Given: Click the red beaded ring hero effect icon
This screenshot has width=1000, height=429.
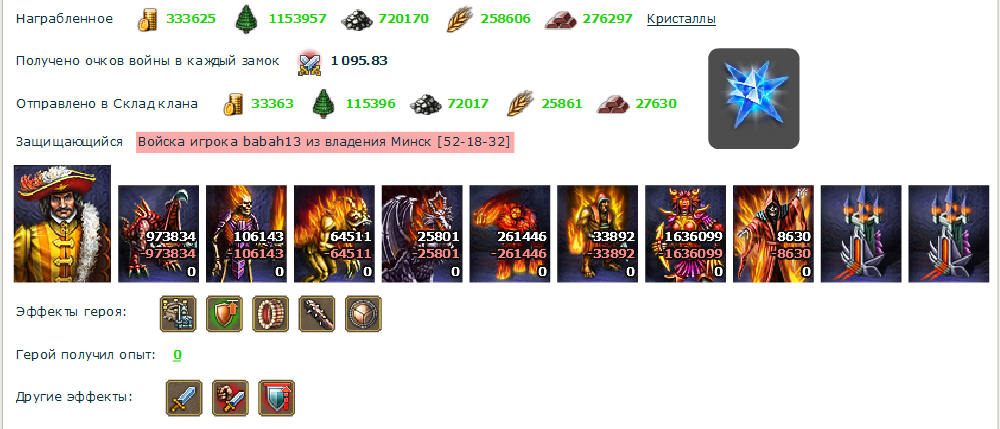Looking at the screenshot, I should 270,314.
